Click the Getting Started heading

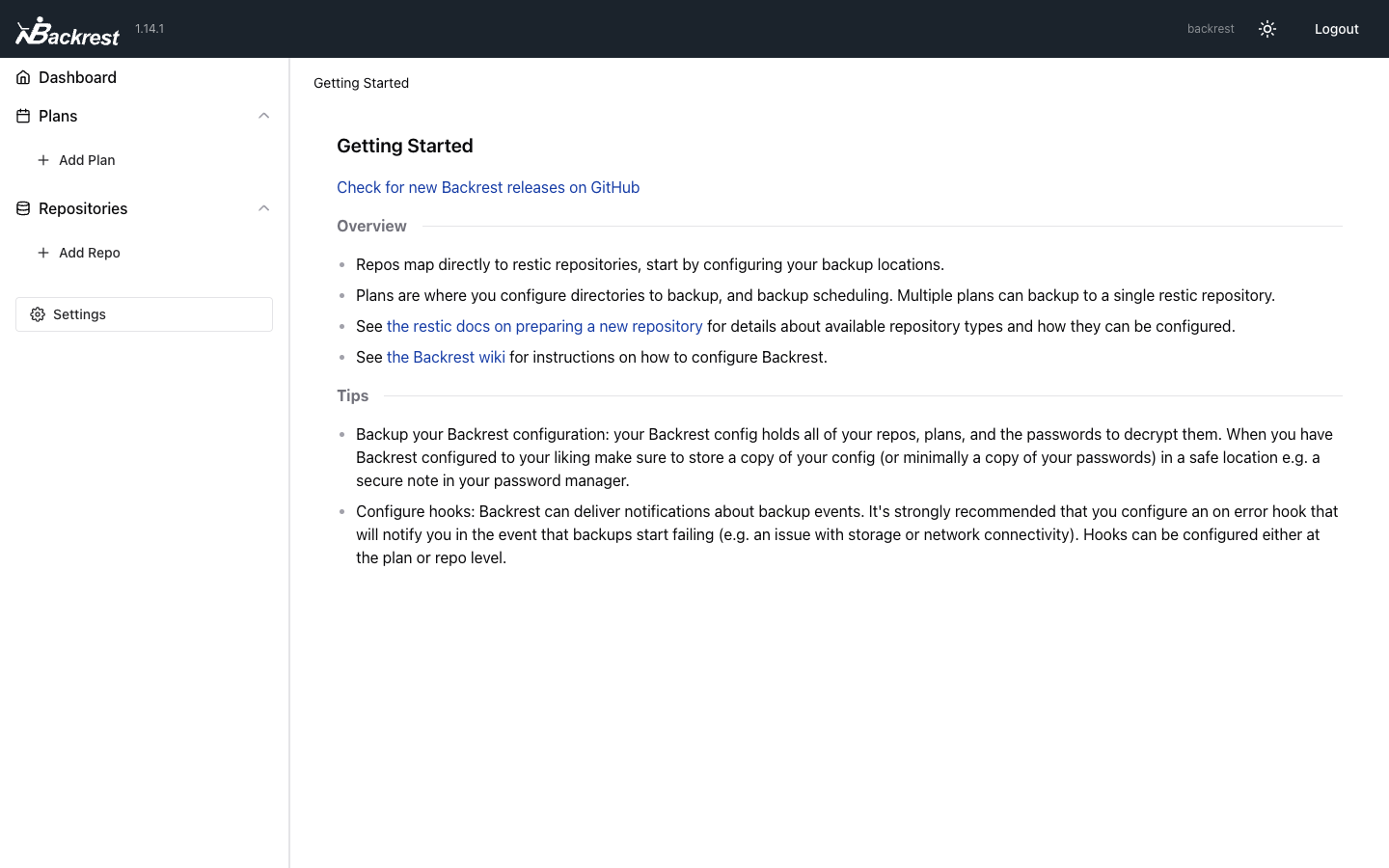point(405,146)
